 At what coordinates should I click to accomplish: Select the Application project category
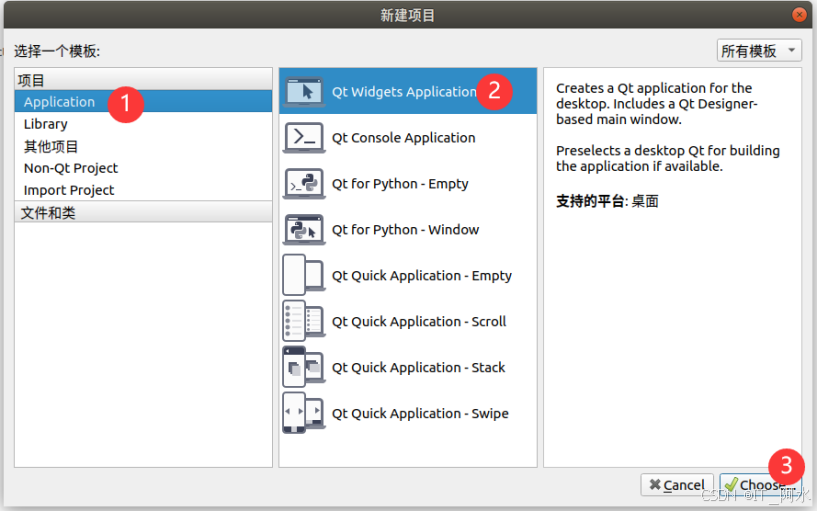coord(143,102)
